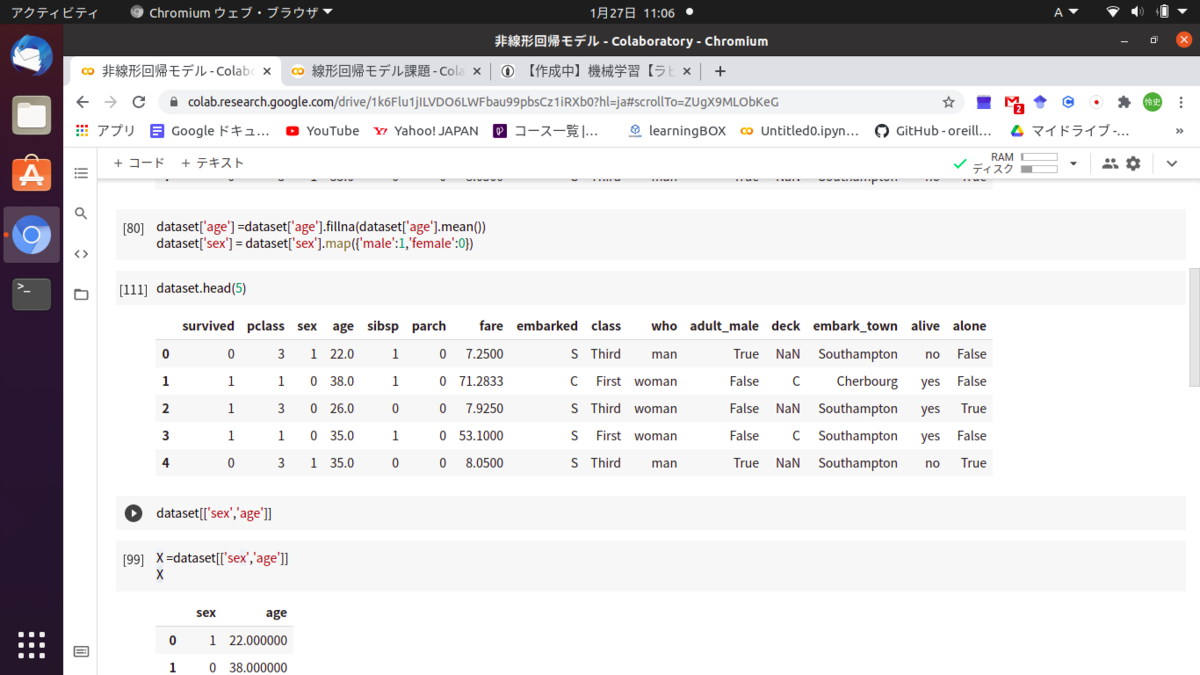
Task: Open the Untitled0.ipynb bookmark
Action: click(x=799, y=131)
